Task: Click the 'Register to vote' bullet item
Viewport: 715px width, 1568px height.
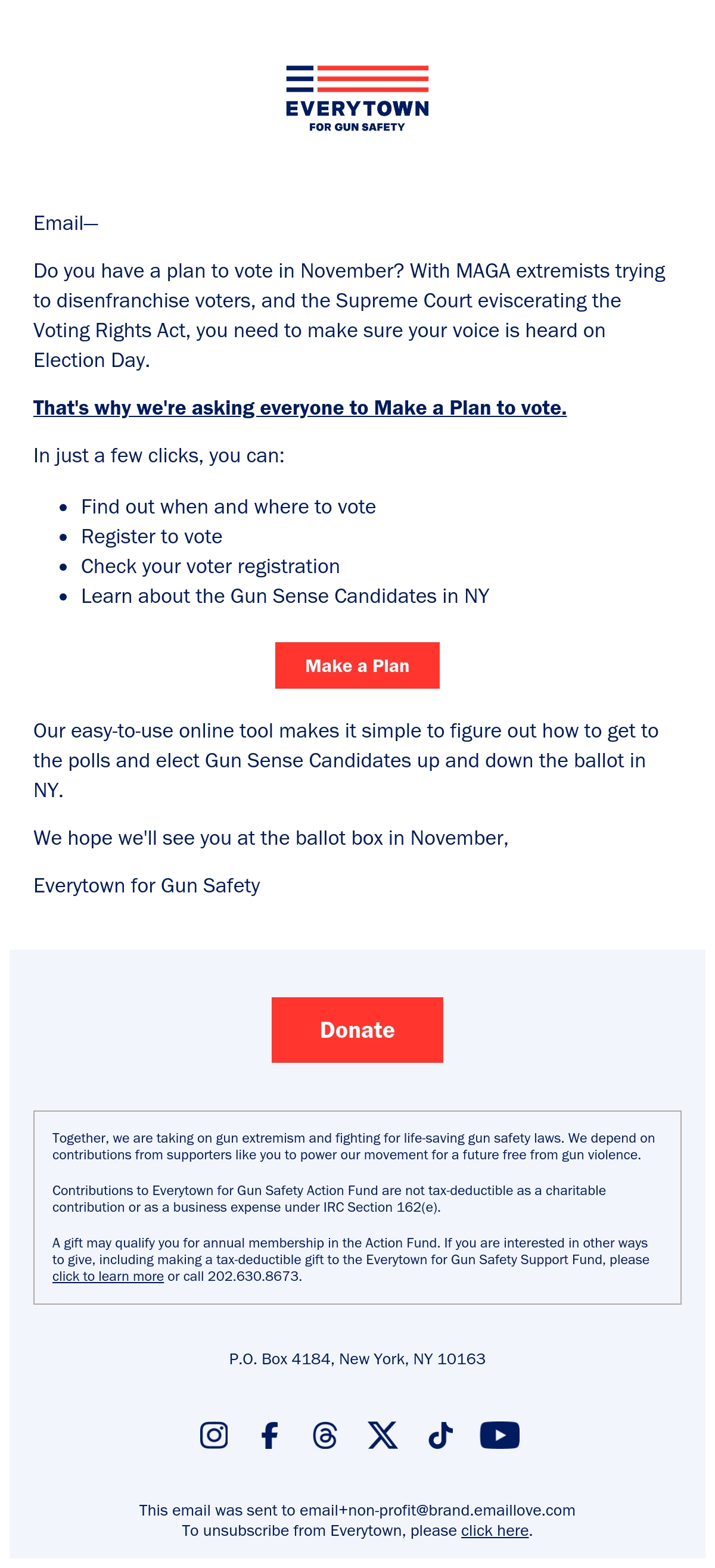Action: coord(152,536)
